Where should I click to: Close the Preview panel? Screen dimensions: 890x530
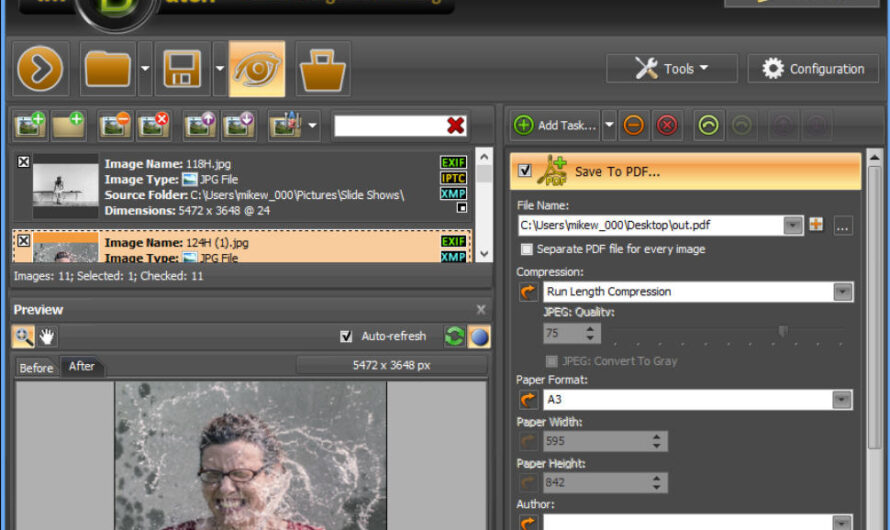tap(481, 309)
